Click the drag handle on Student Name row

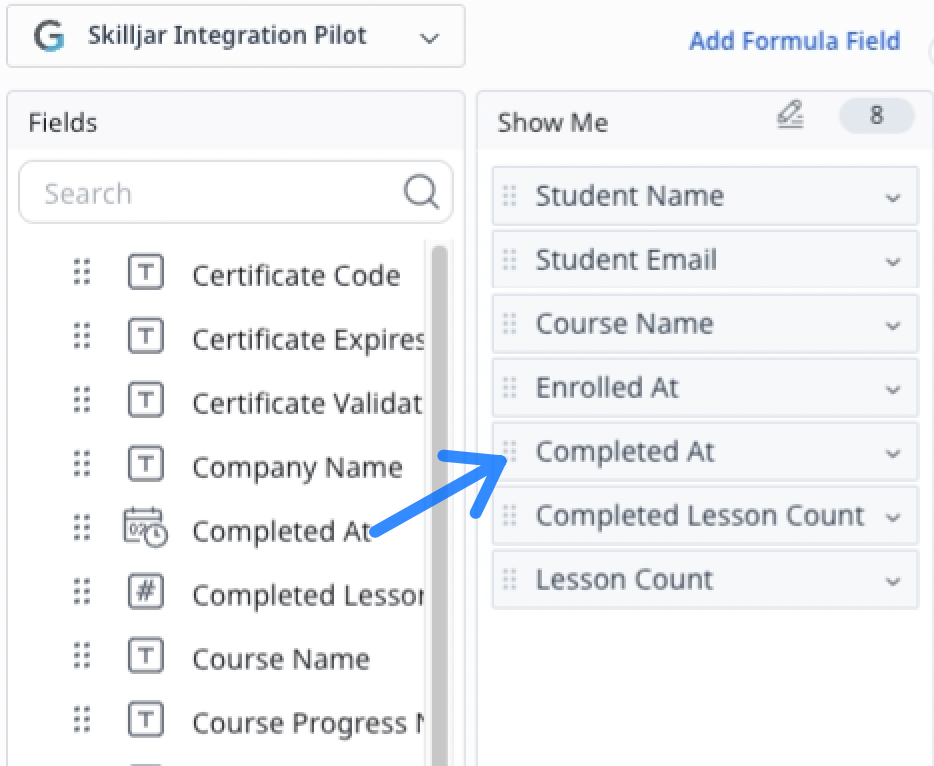(509, 195)
